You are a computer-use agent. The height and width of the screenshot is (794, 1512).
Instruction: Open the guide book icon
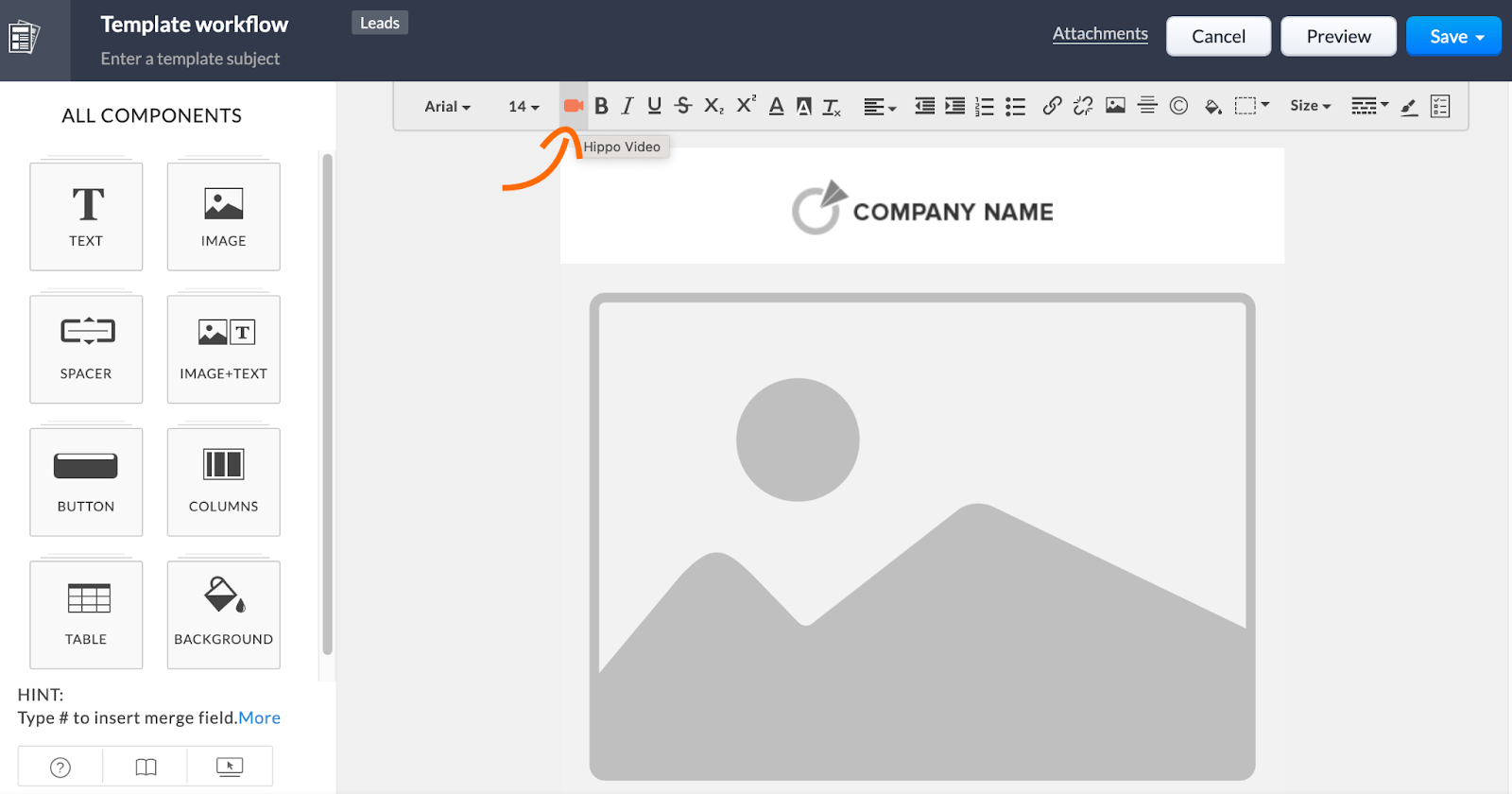tap(146, 767)
